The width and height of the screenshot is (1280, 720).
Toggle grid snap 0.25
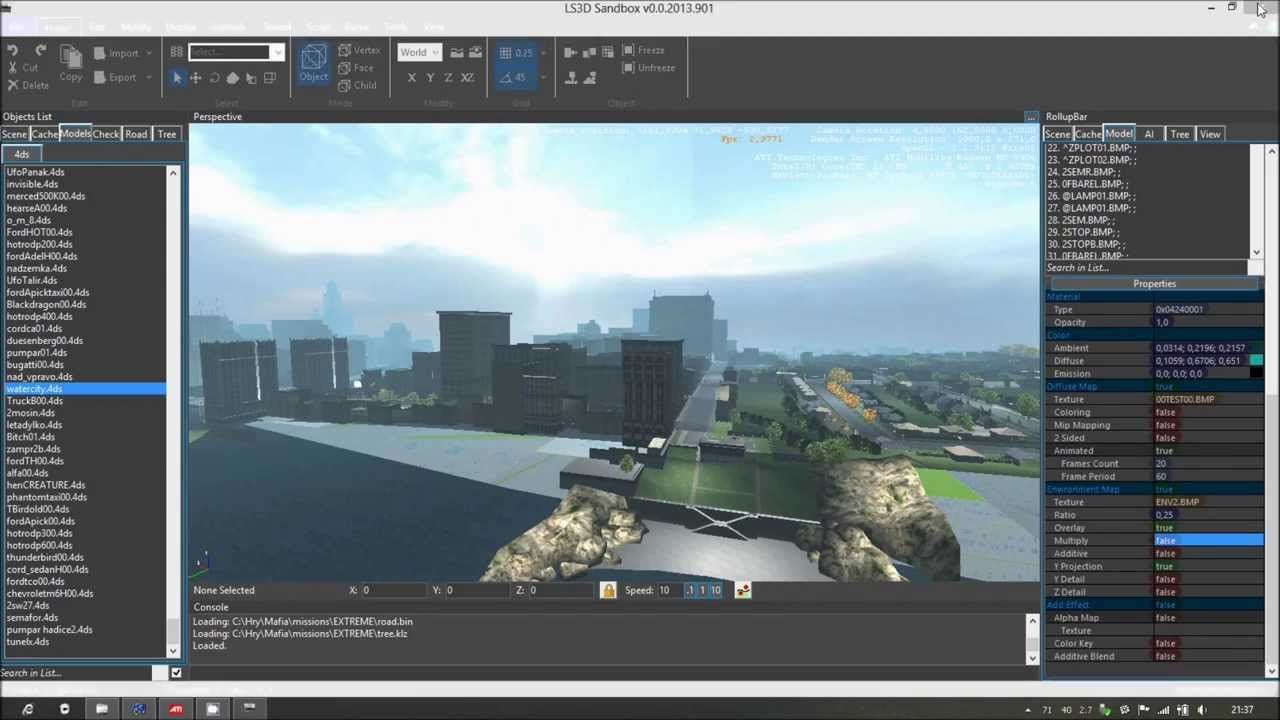tap(516, 52)
